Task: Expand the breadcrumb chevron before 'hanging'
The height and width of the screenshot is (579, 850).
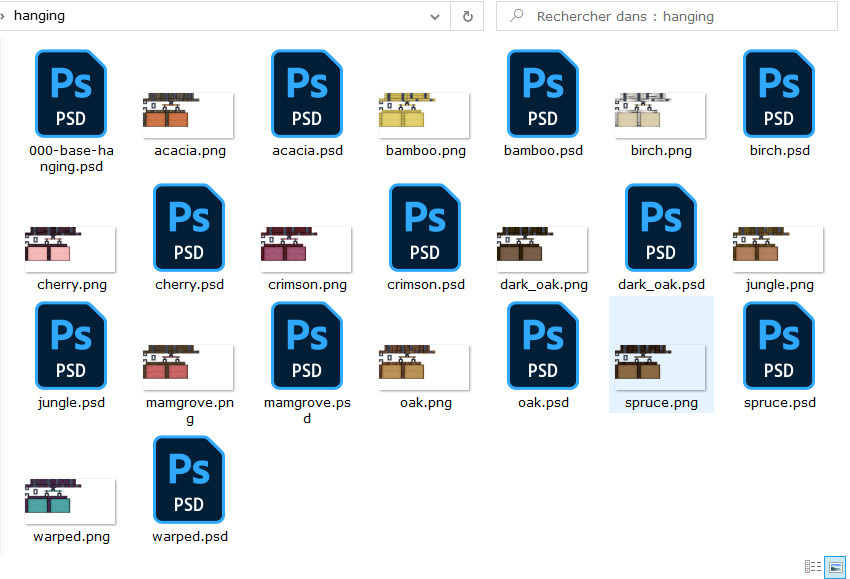Action: click(x=3, y=17)
